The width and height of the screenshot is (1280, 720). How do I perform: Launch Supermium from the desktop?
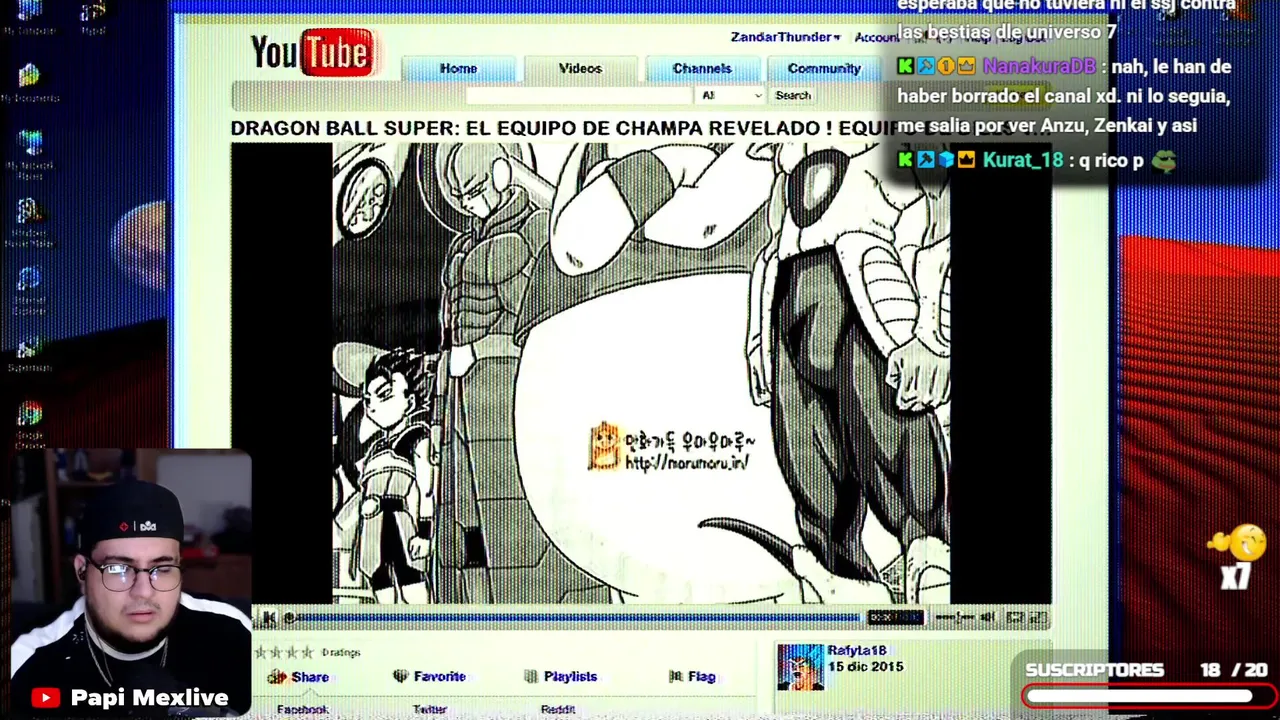click(30, 352)
